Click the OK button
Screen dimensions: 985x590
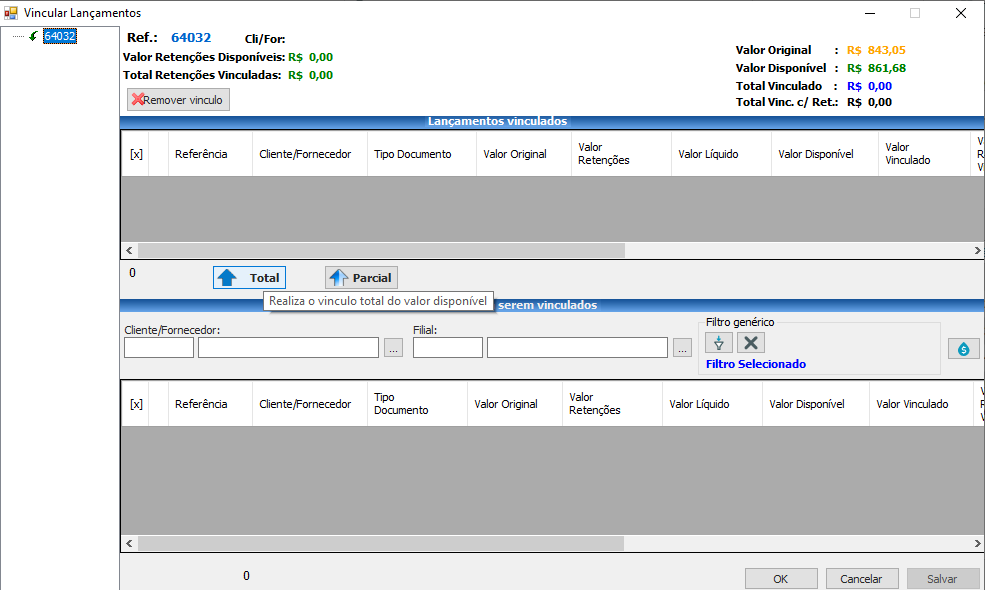tap(780, 579)
